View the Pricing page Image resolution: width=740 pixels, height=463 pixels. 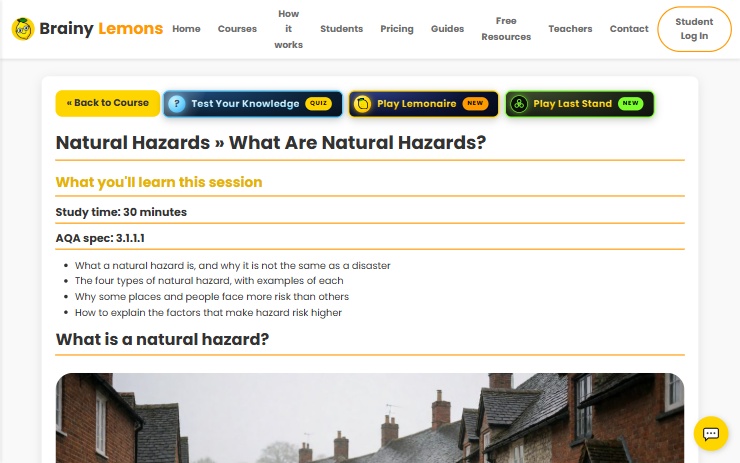(396, 29)
